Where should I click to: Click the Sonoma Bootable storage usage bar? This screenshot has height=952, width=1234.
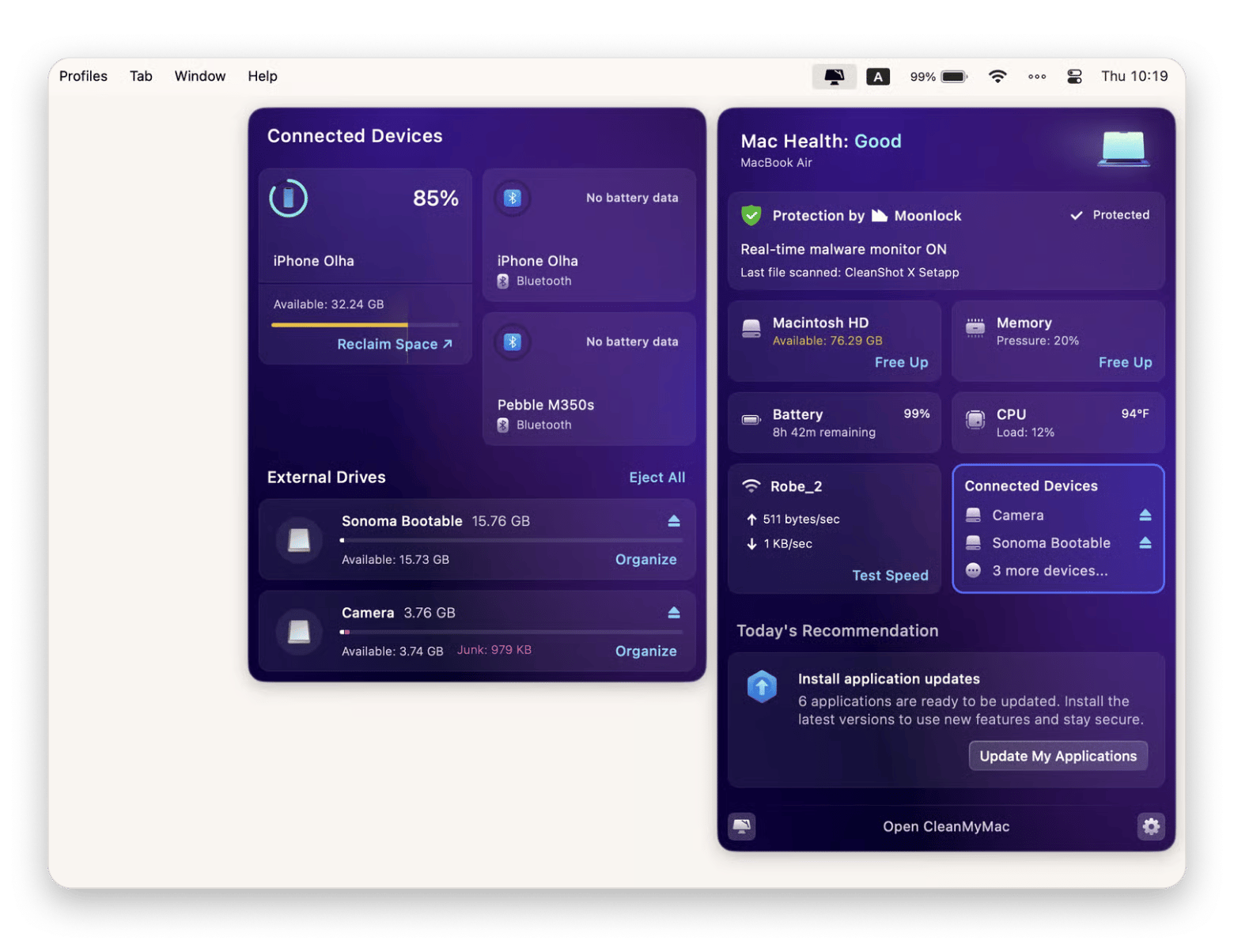tap(512, 541)
